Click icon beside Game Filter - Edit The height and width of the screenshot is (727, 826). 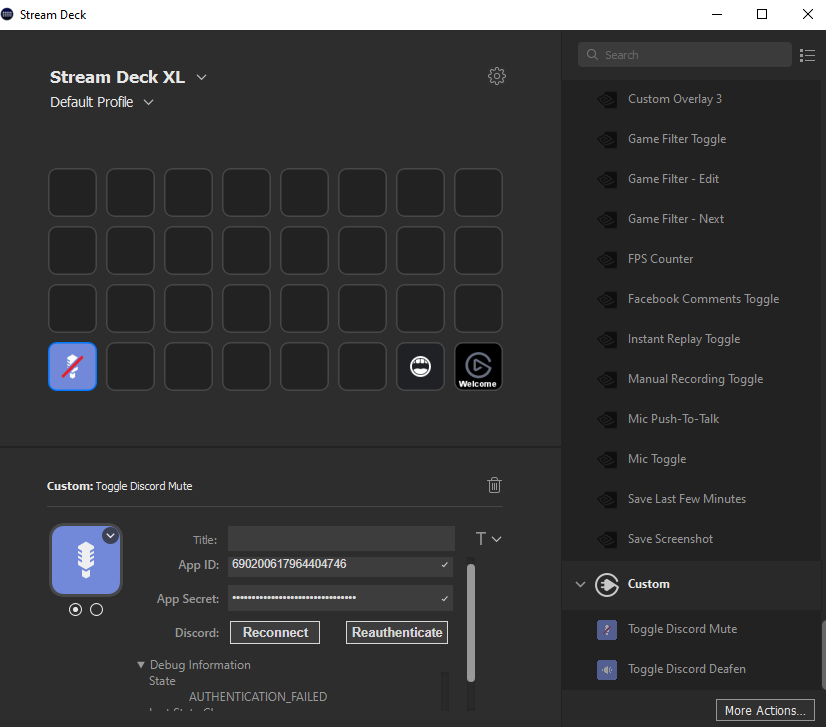click(x=607, y=180)
